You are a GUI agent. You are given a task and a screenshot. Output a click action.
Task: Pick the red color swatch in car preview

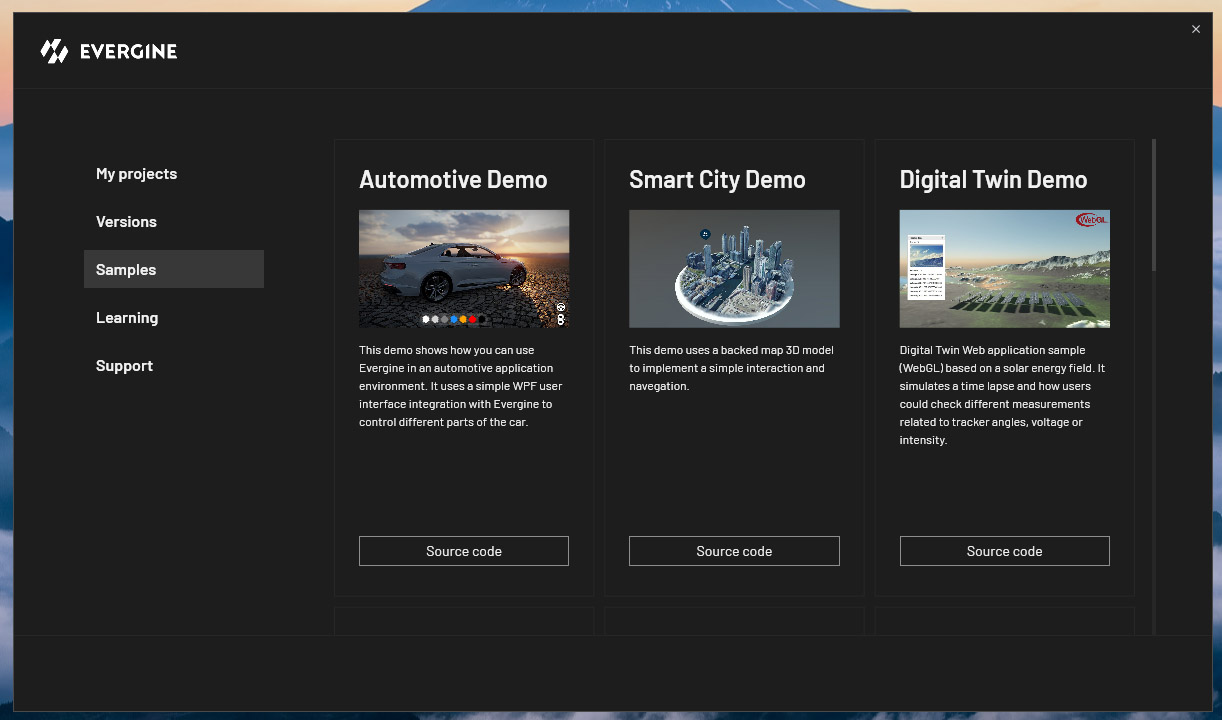[472, 319]
